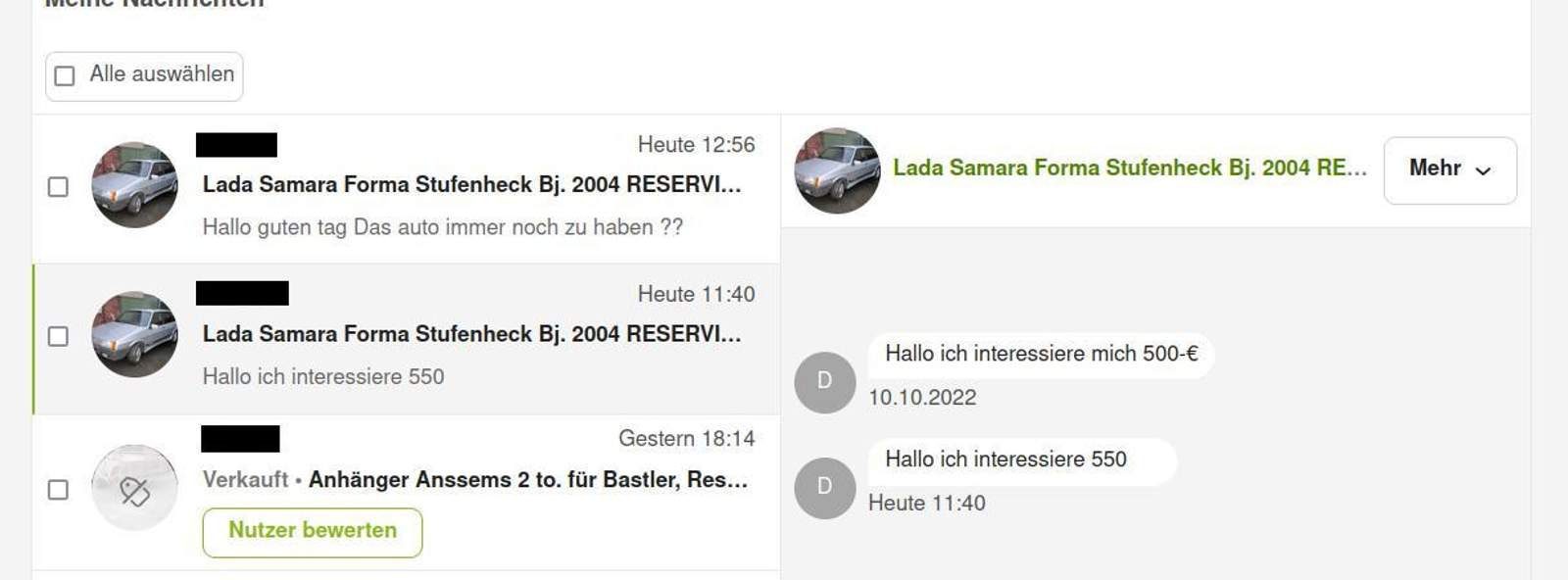Viewport: 1568px width, 580px height.
Task: Click the chat bubble 'Hallo ich interessiere mich 500-€'
Action: (x=1041, y=354)
